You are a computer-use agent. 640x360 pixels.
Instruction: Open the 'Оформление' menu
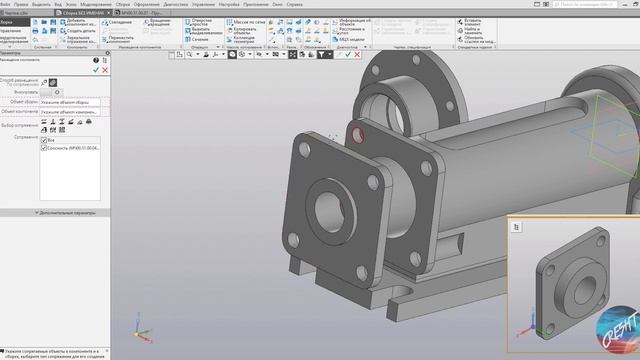(x=147, y=4)
